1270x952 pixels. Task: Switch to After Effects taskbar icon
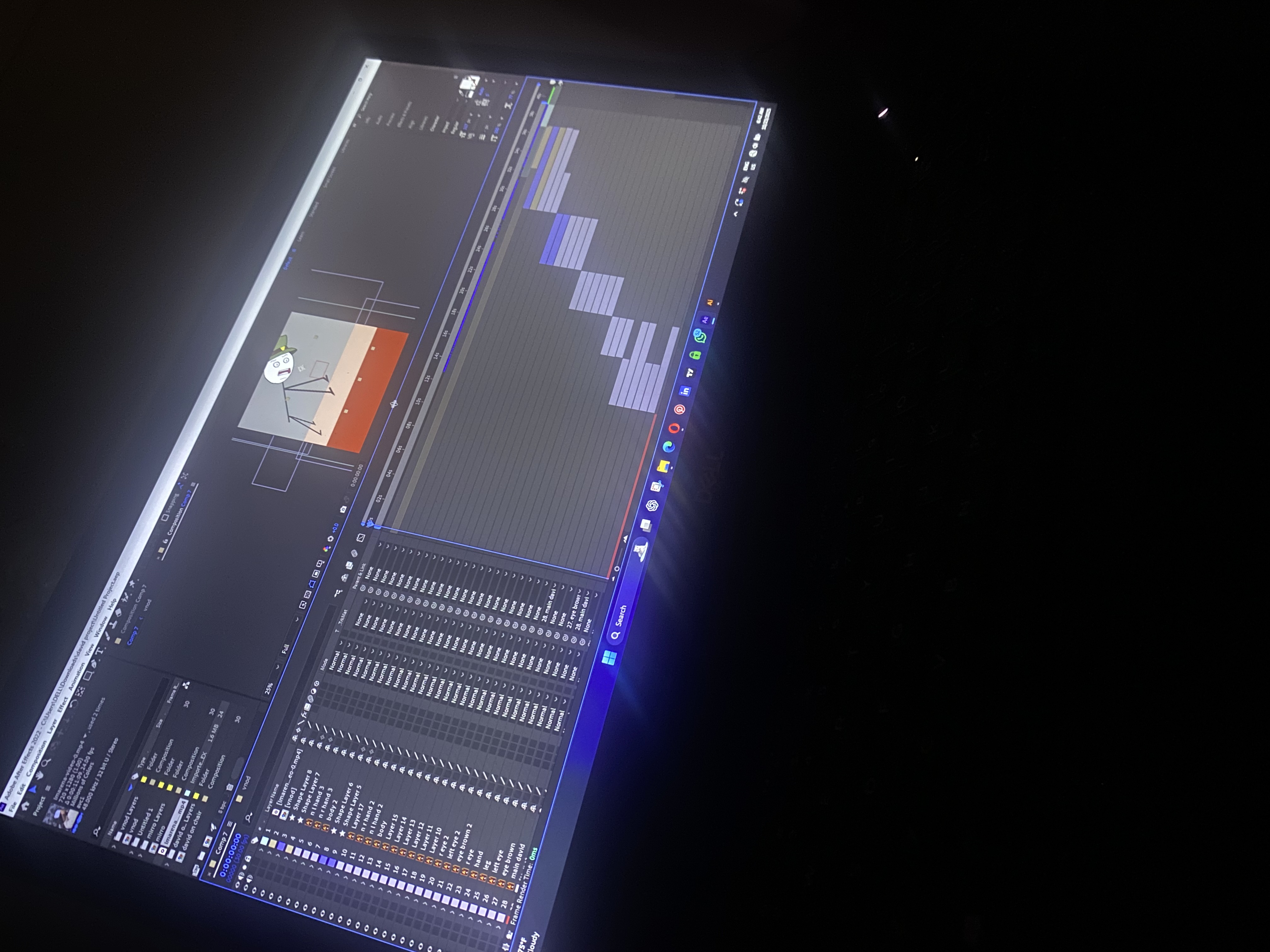point(705,320)
